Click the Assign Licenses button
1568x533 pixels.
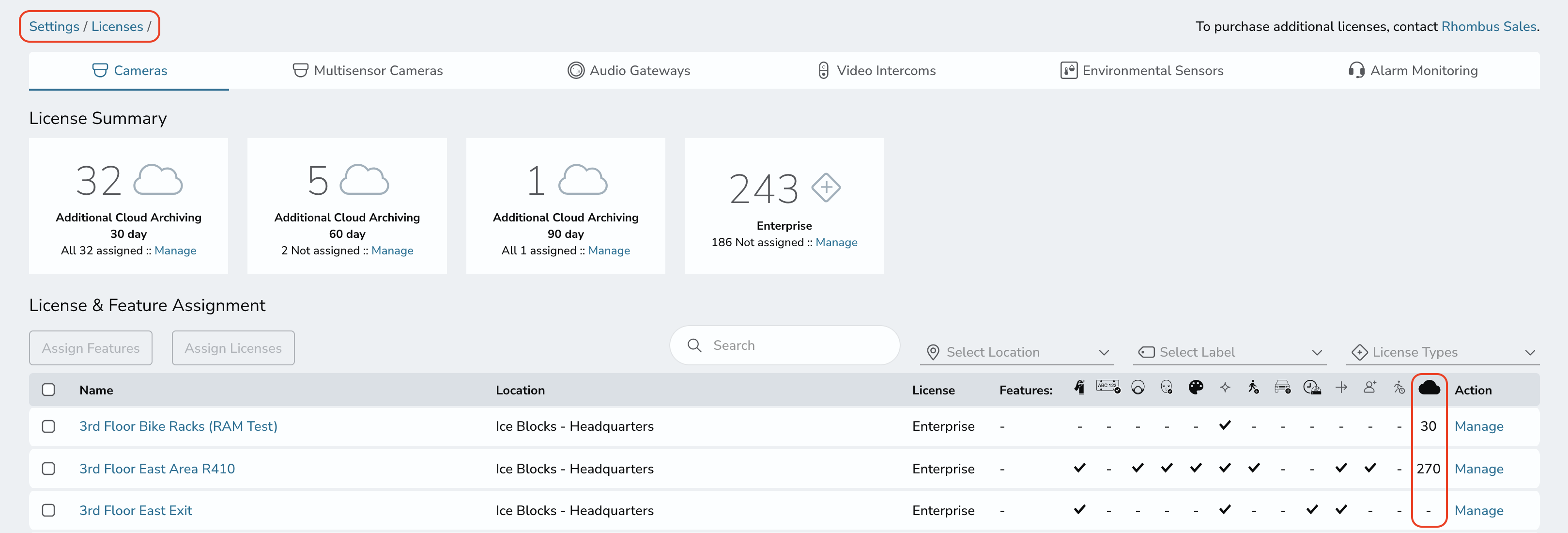(x=233, y=348)
